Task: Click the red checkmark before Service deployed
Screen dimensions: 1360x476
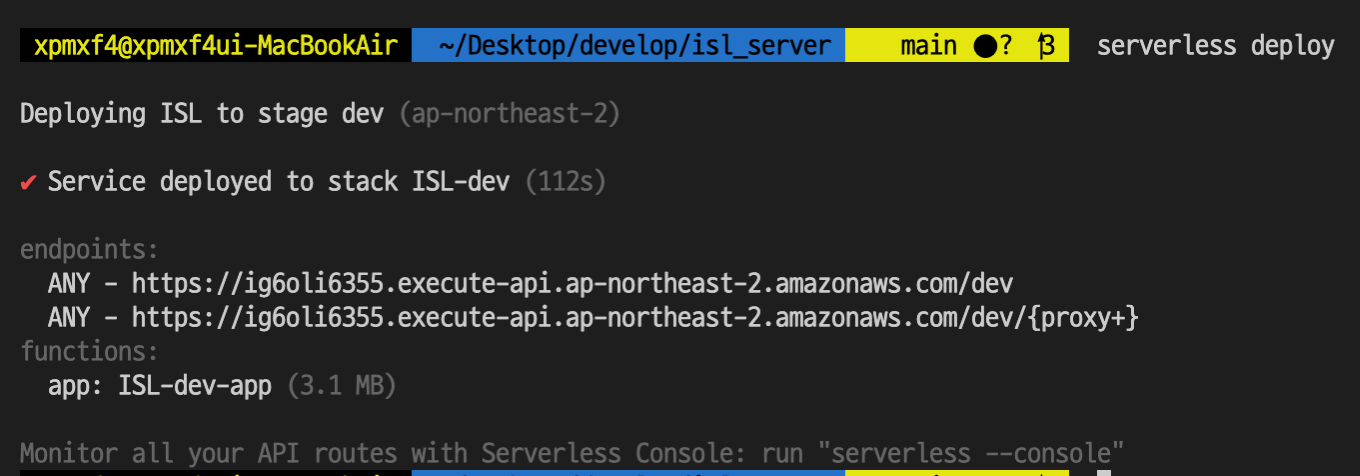Action: 28,182
